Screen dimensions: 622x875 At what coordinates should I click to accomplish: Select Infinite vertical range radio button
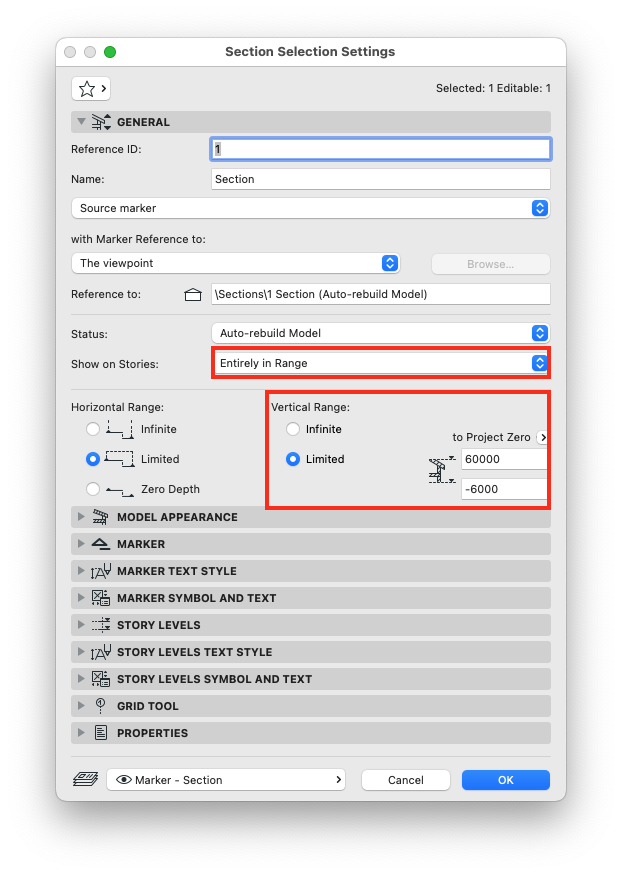tap(293, 429)
